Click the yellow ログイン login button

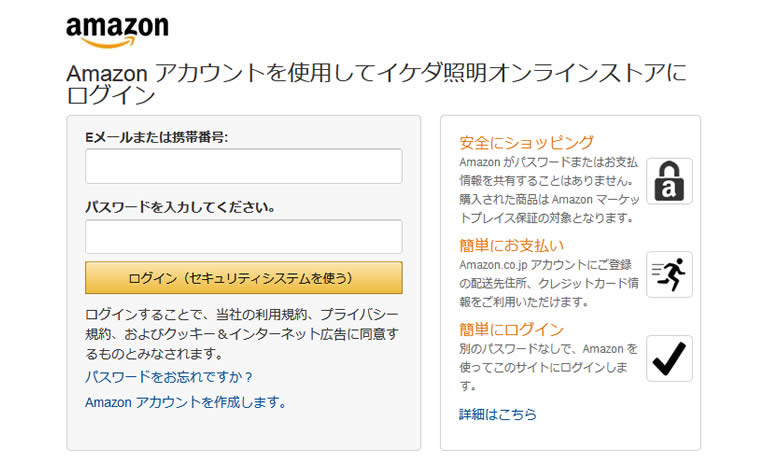click(243, 278)
